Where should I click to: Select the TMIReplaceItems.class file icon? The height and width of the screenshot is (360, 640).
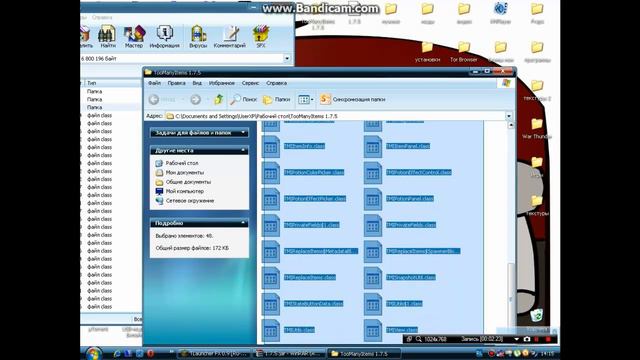(x=271, y=278)
